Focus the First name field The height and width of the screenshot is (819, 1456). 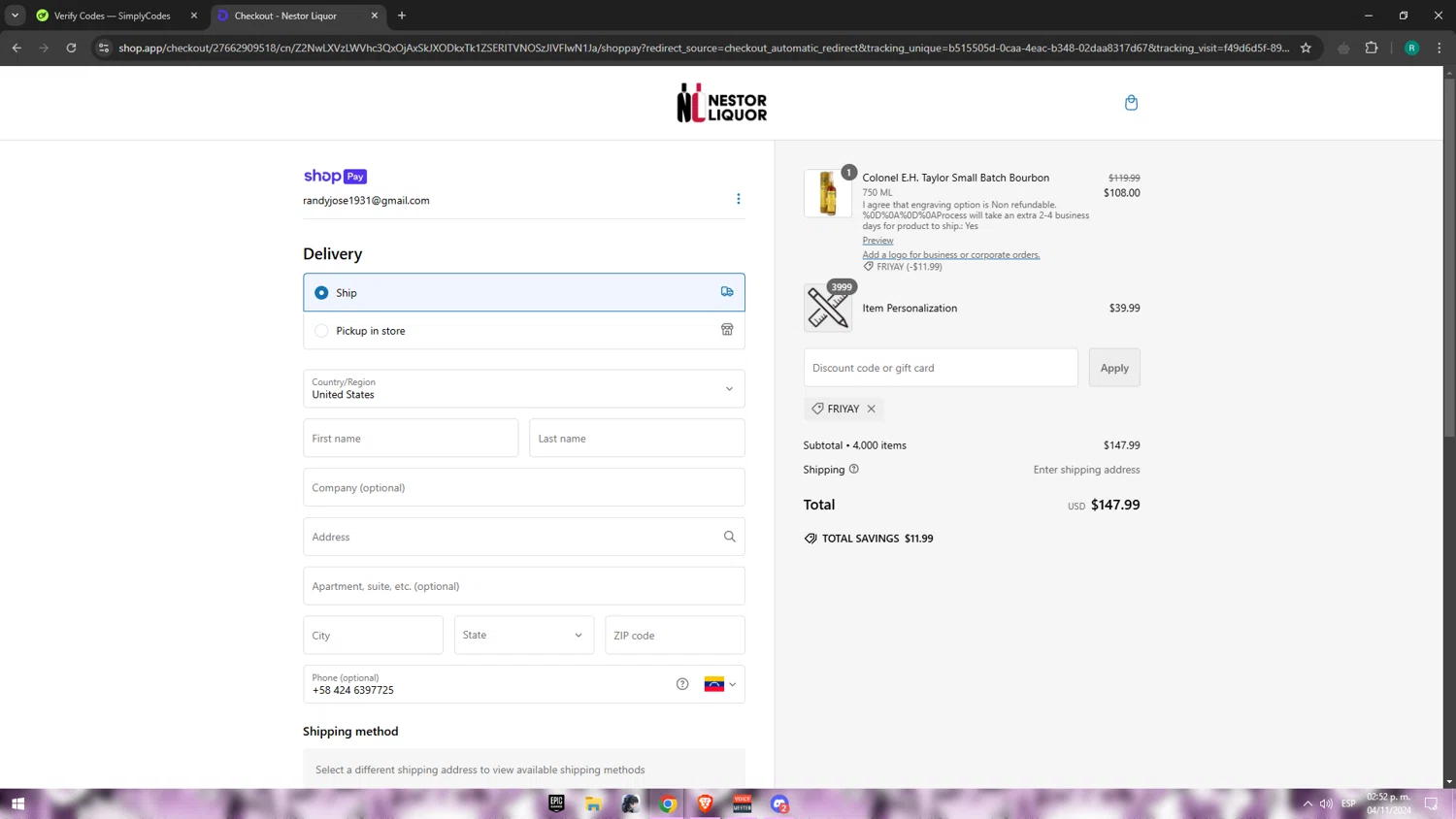(411, 438)
